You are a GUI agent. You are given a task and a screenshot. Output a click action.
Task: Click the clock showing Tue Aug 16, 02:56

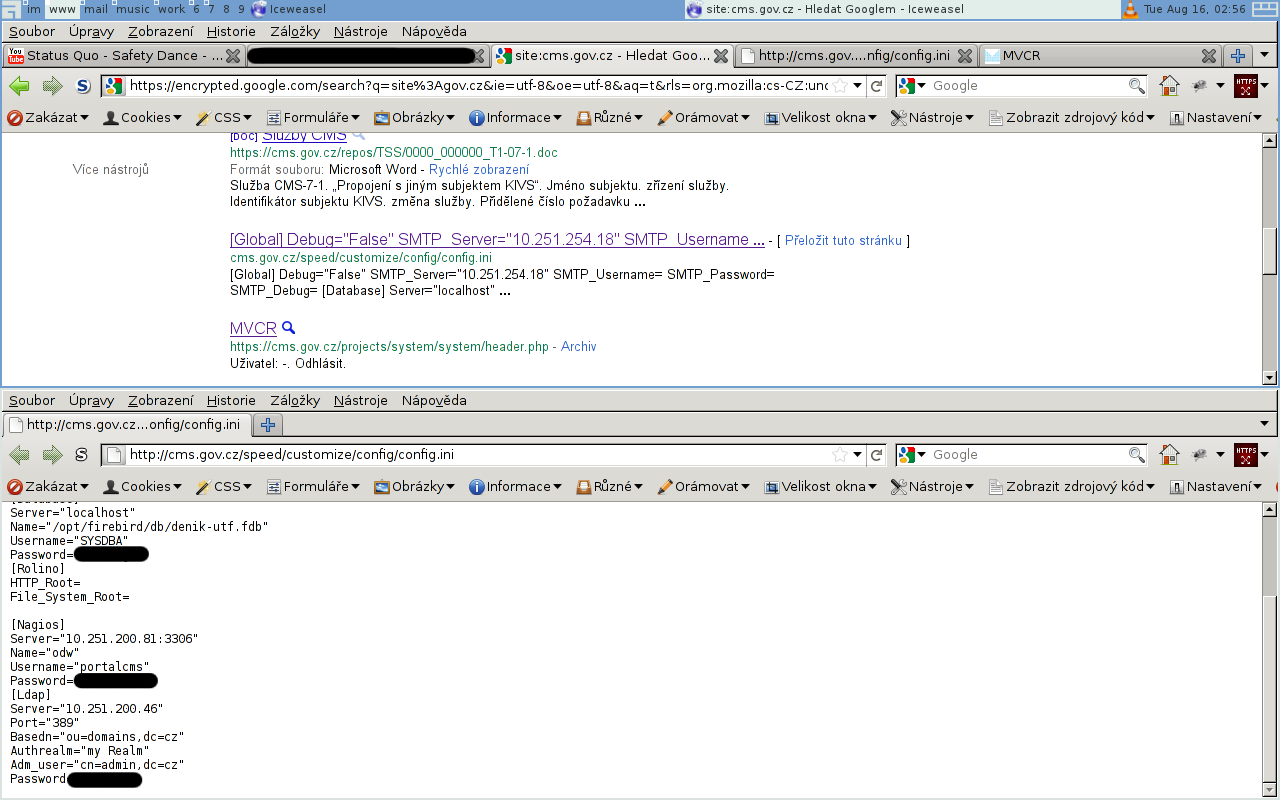coord(1195,9)
